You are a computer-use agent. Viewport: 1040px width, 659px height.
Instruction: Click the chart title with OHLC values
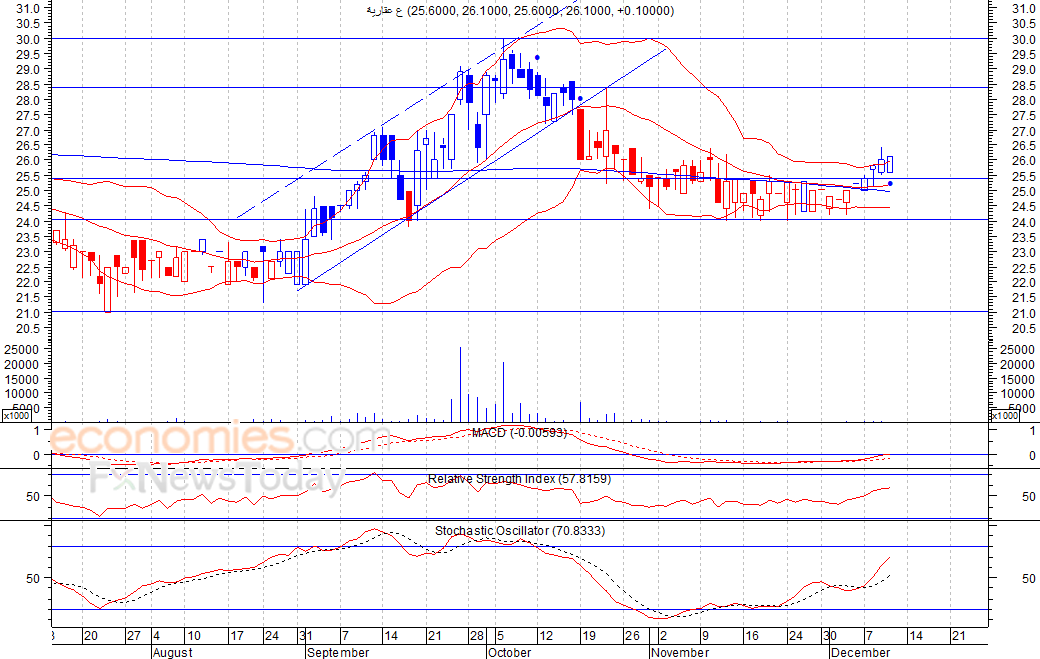(520, 11)
